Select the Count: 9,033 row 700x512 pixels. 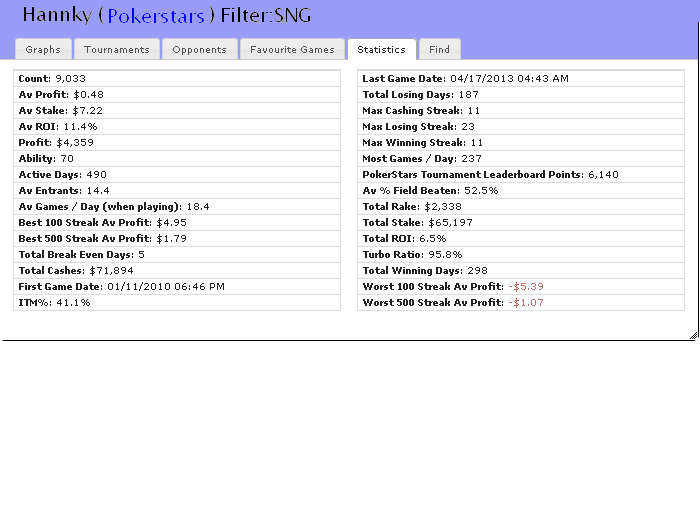coord(177,79)
